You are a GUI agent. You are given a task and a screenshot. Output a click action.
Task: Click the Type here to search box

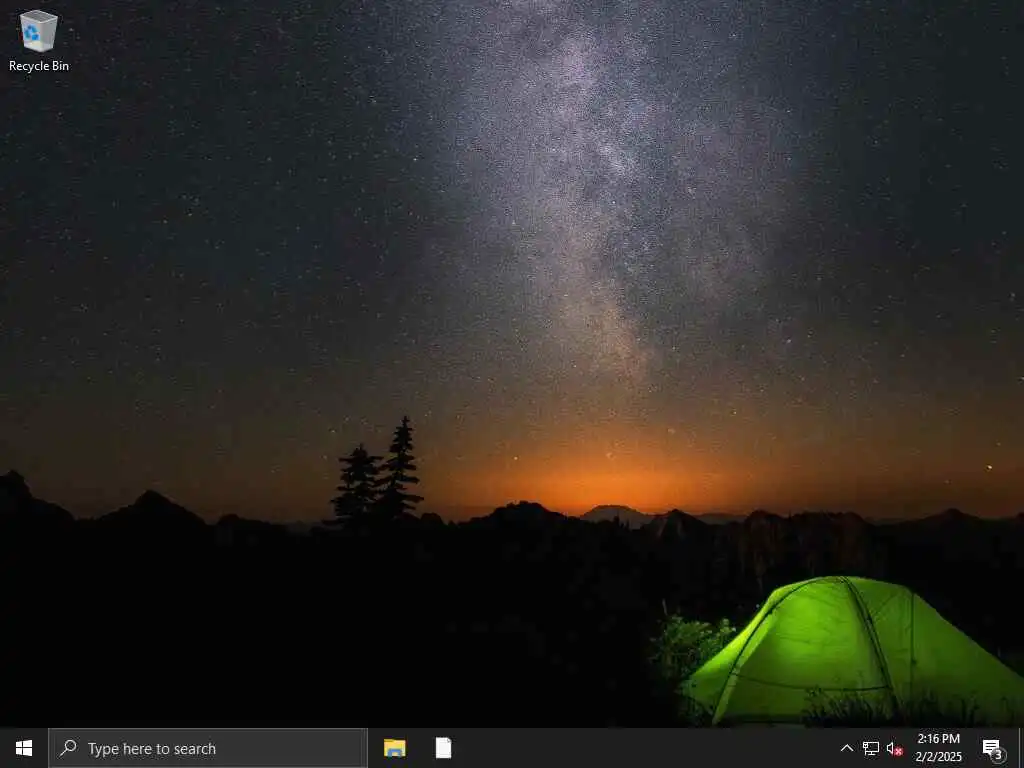click(208, 748)
